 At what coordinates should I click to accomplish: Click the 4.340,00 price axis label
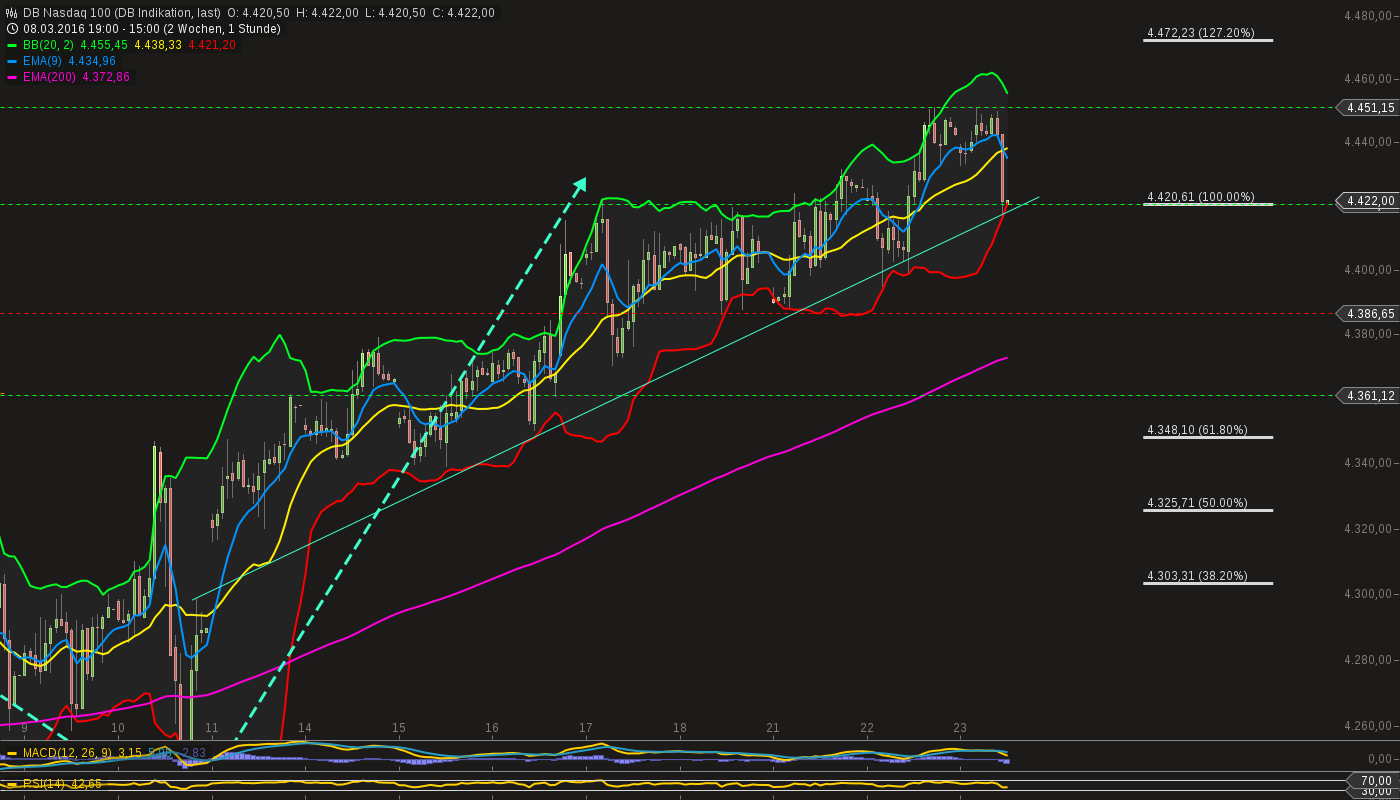pyautogui.click(x=1370, y=463)
